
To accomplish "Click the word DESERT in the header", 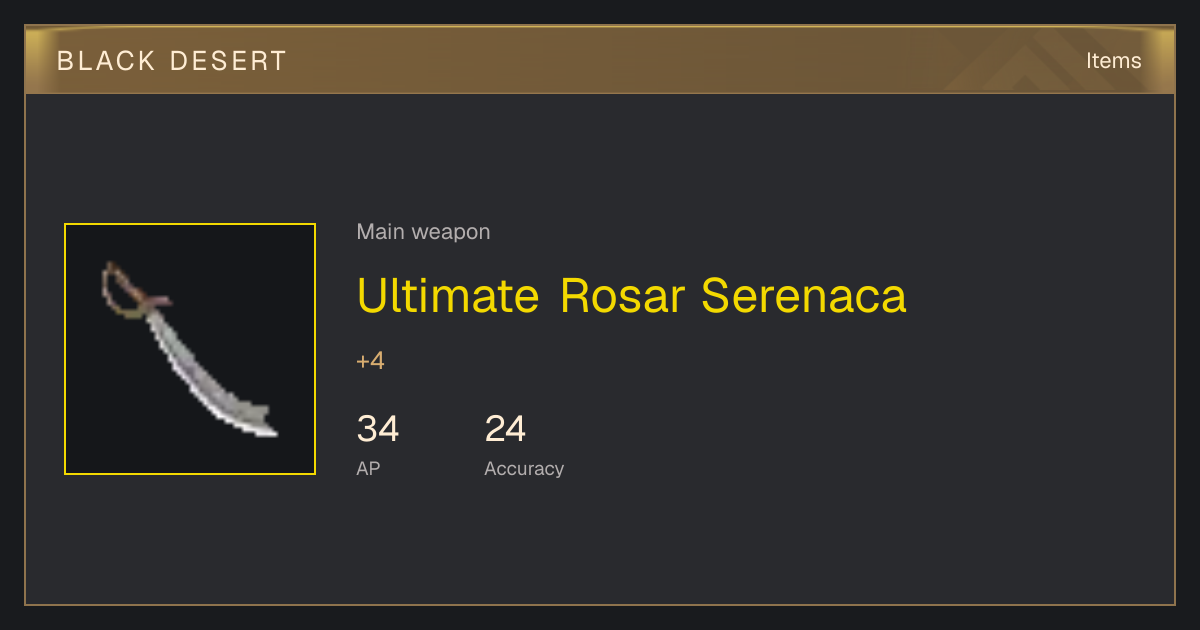I will coord(228,61).
